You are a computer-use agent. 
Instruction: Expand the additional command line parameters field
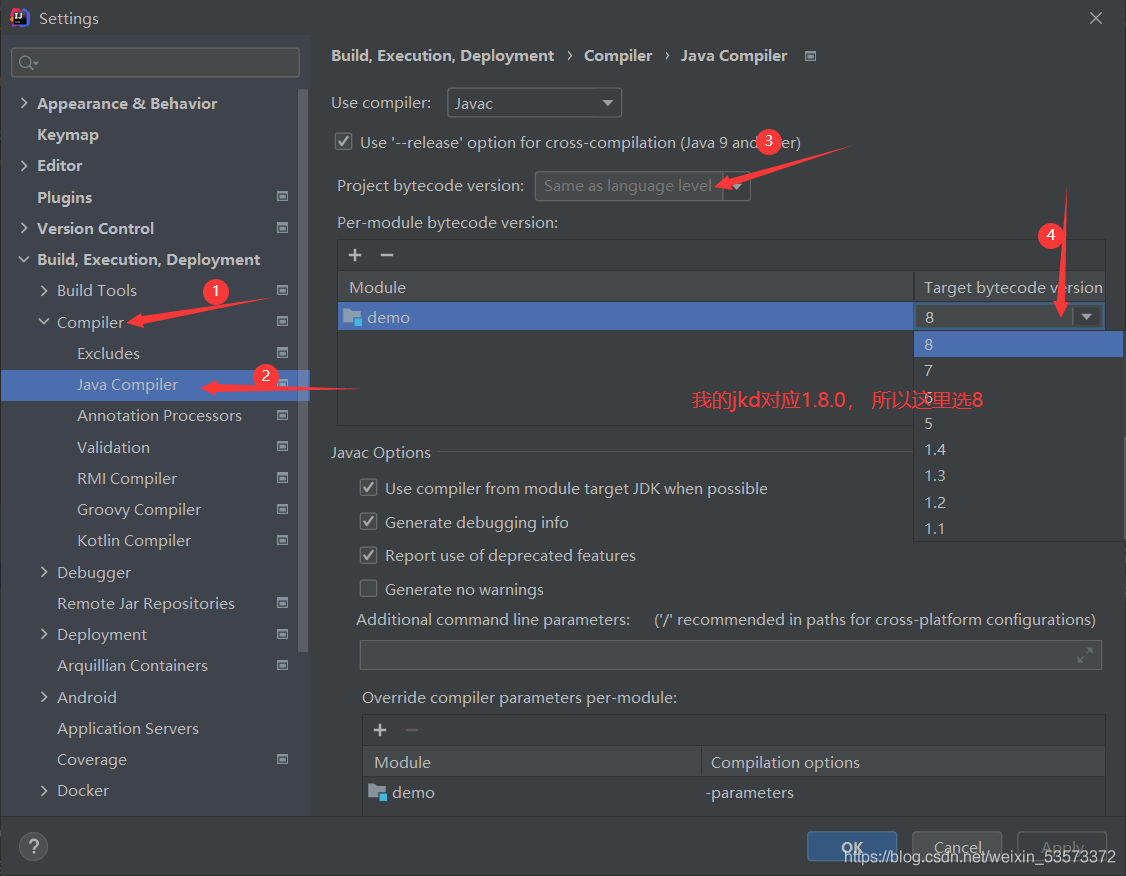[x=1084, y=655]
